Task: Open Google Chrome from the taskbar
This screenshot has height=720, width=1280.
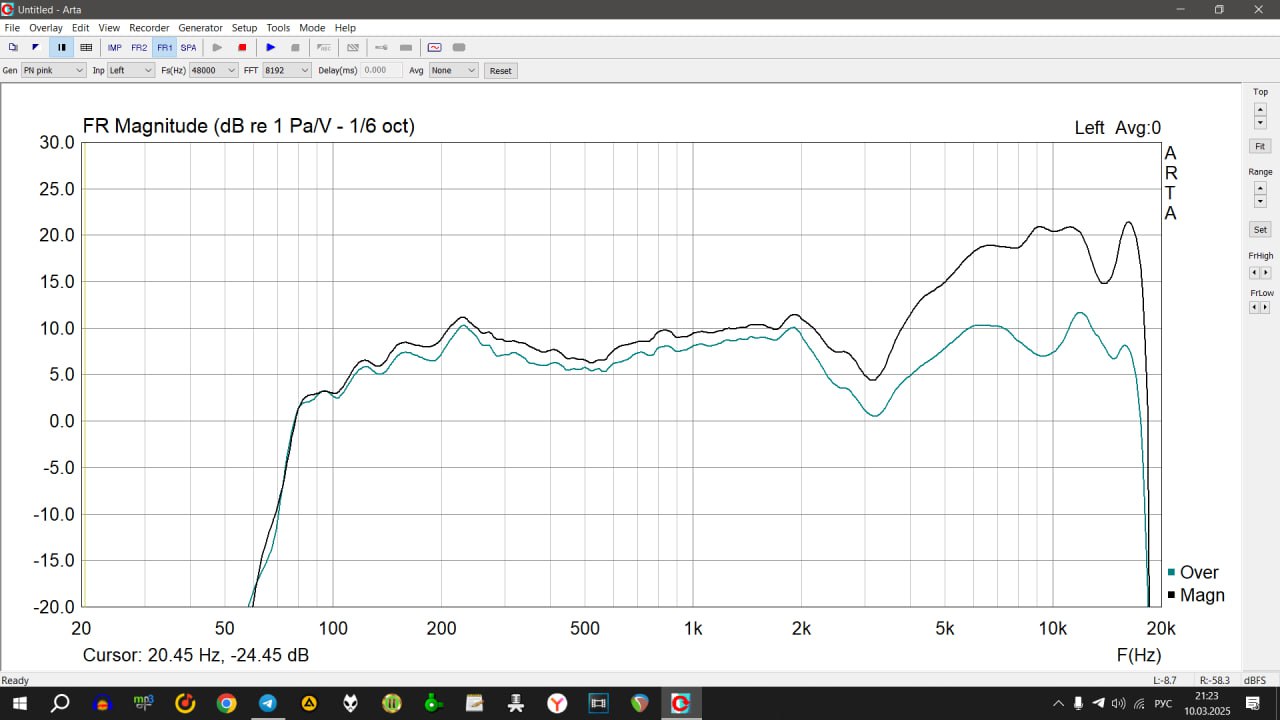Action: [x=226, y=703]
